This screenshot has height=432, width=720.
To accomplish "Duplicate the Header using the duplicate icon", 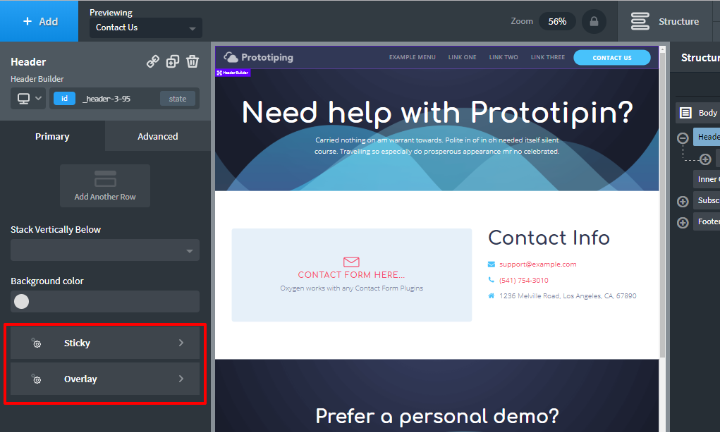I will [173, 62].
